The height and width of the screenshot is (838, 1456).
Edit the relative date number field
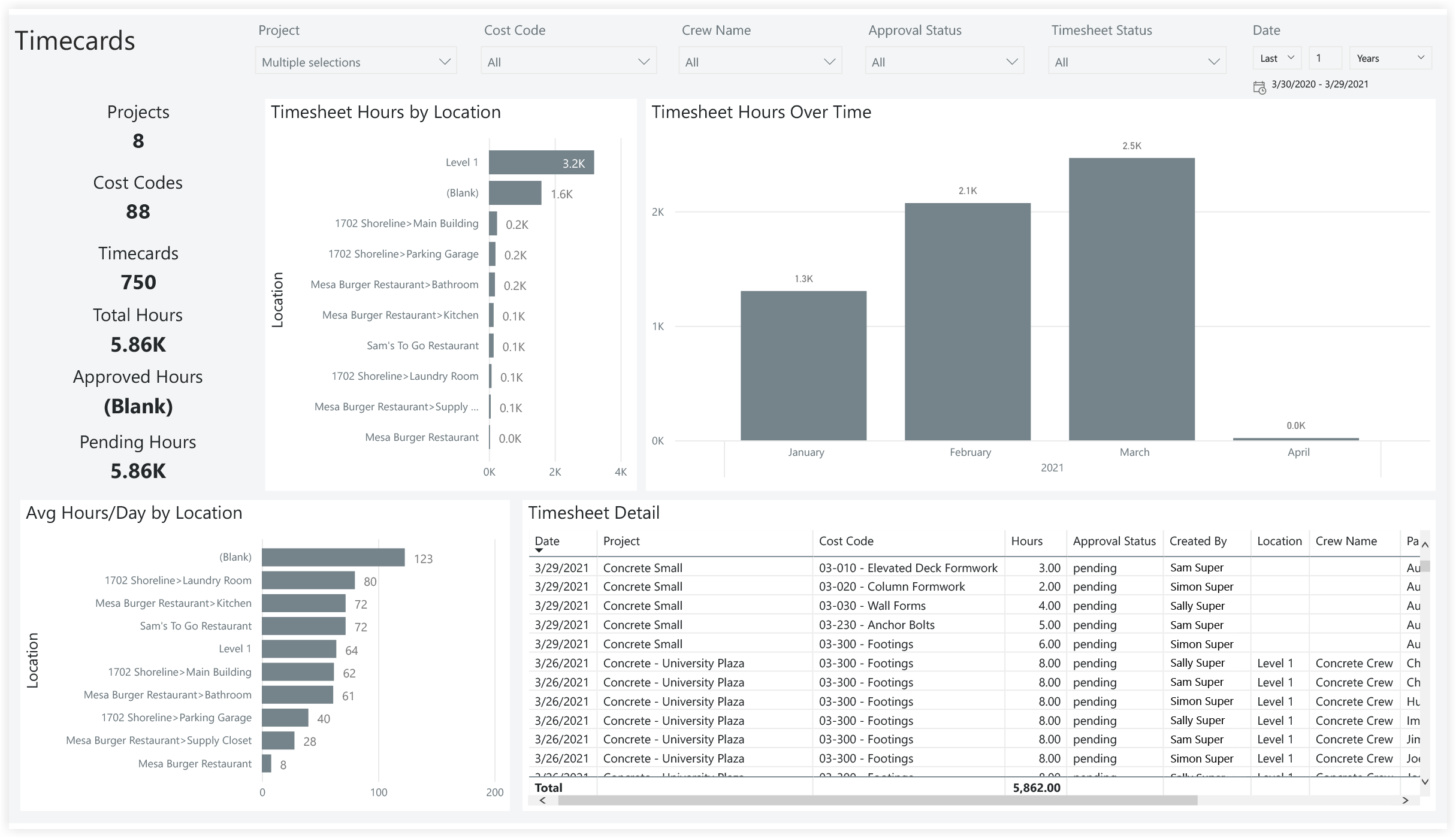click(1325, 58)
